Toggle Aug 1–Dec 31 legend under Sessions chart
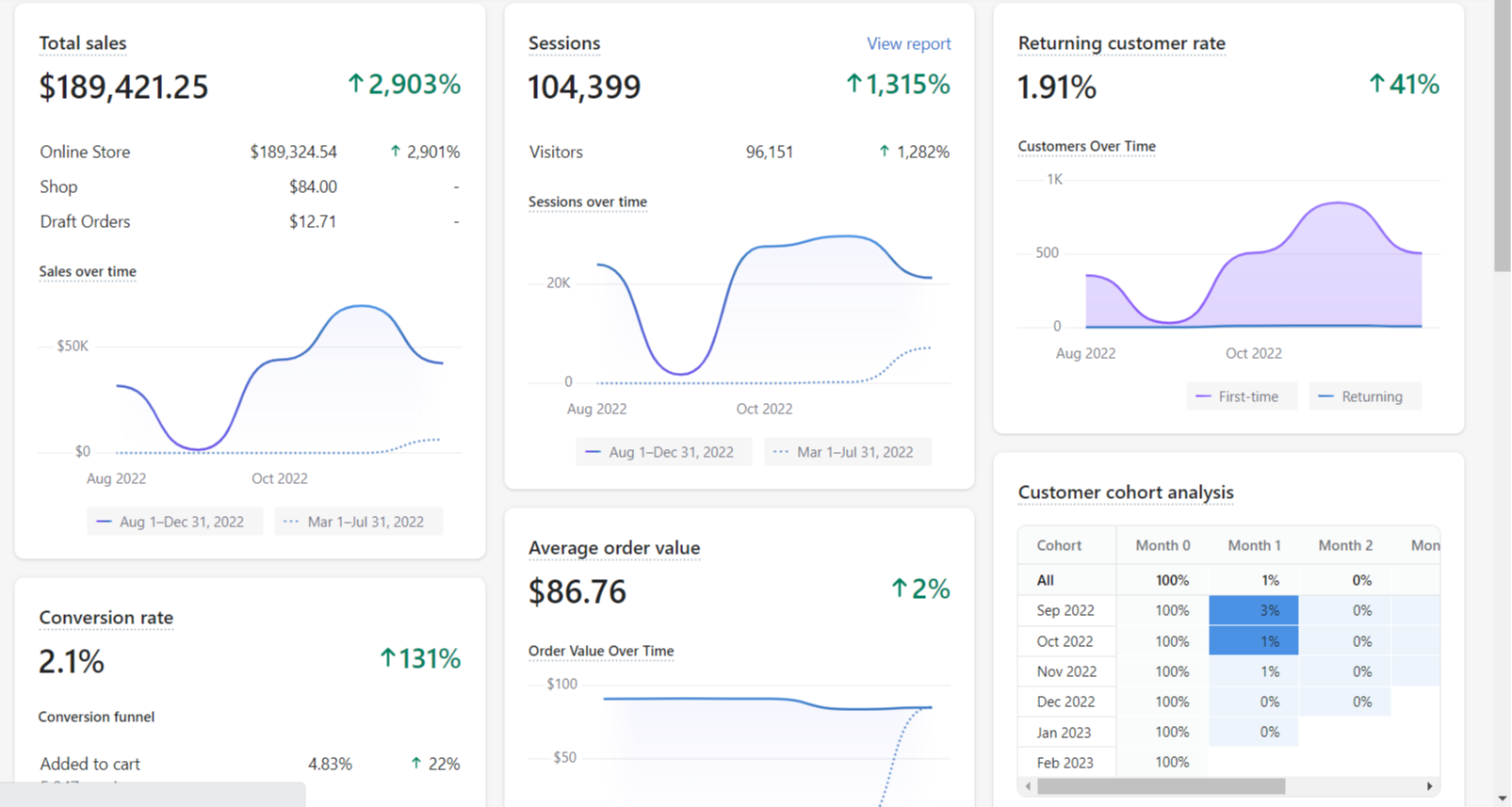The height and width of the screenshot is (807, 1512). (x=663, y=452)
